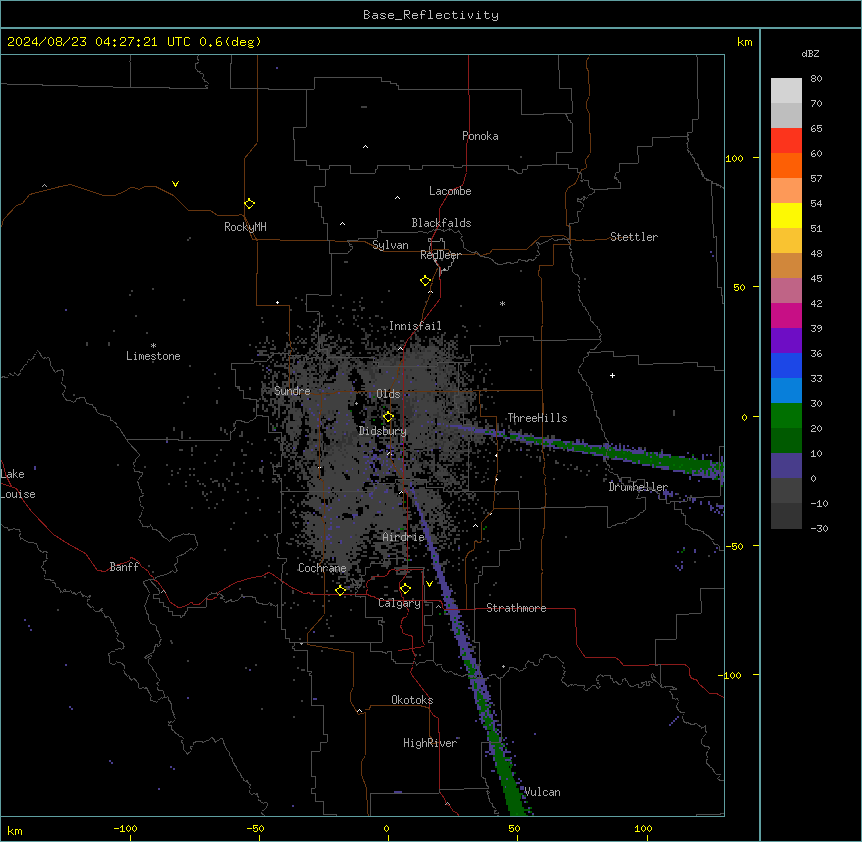Click the Blackfalds town label
862x842 pixels.
[x=441, y=223]
